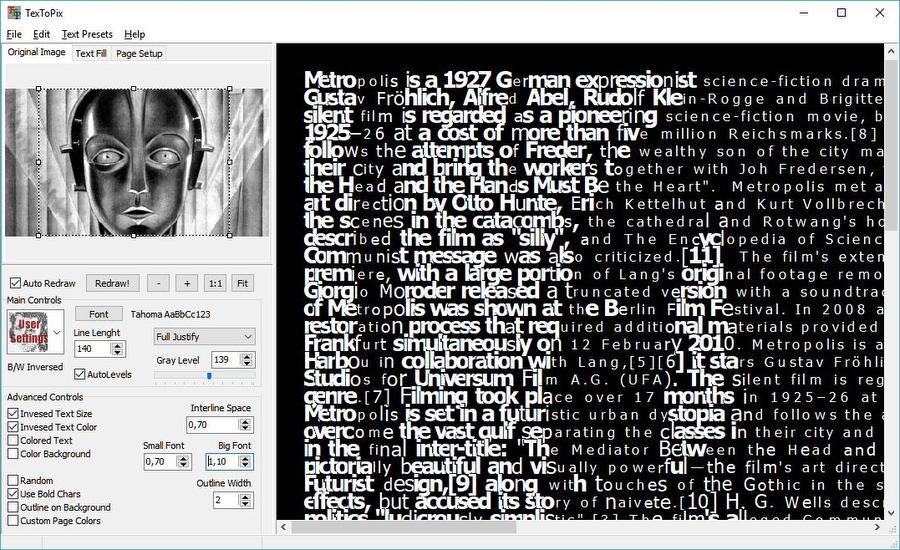Image resolution: width=900 pixels, height=550 pixels.
Task: Click the preview scroll left arrow
Action: (x=283, y=526)
